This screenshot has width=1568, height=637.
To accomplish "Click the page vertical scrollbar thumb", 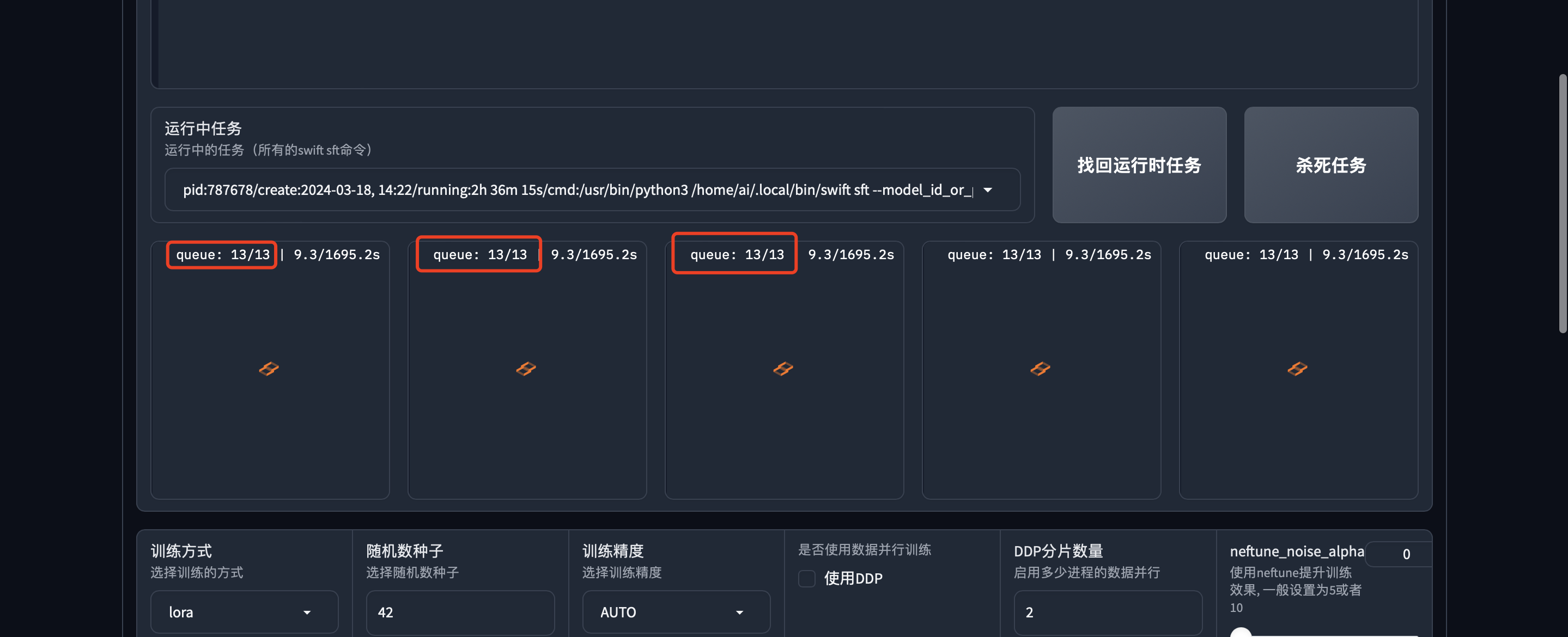I will (x=1561, y=204).
